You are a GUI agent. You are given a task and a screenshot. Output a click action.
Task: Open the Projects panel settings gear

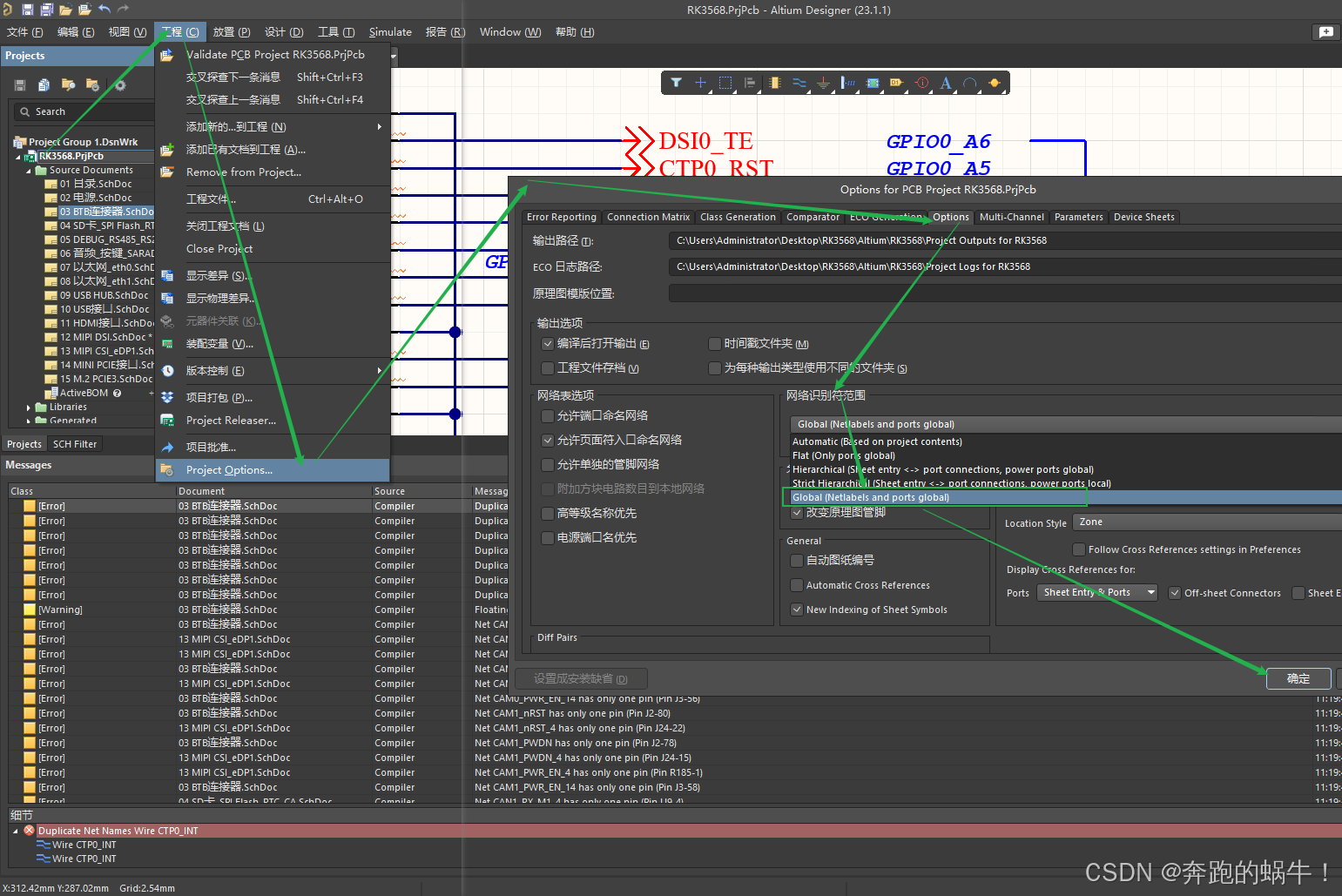pyautogui.click(x=120, y=84)
